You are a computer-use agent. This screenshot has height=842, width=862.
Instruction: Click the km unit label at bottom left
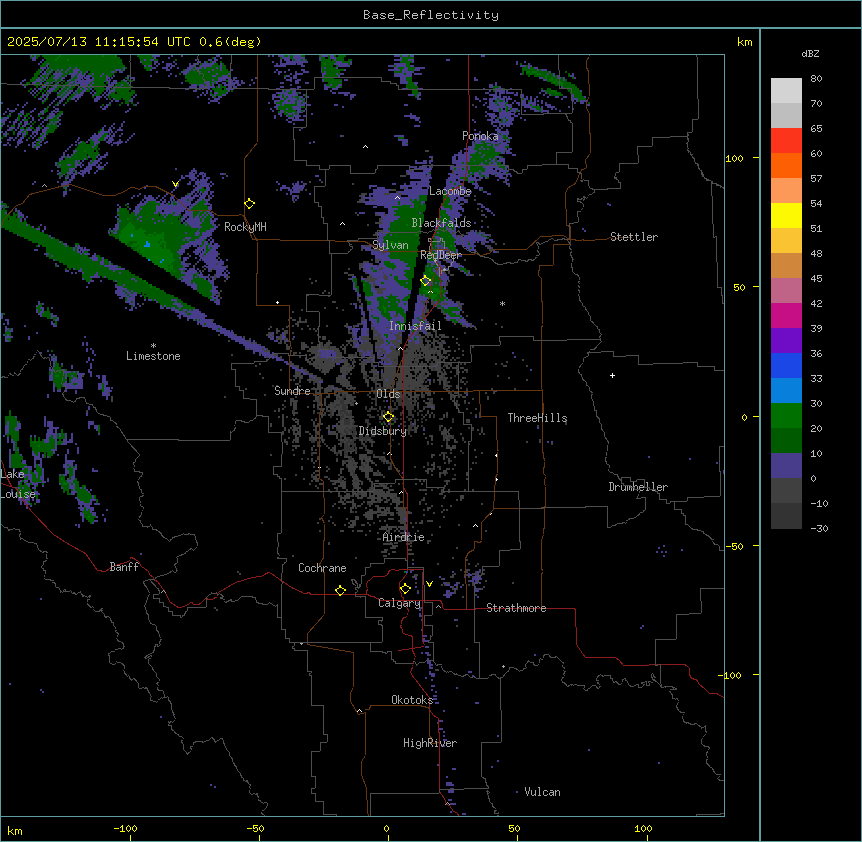(15, 831)
